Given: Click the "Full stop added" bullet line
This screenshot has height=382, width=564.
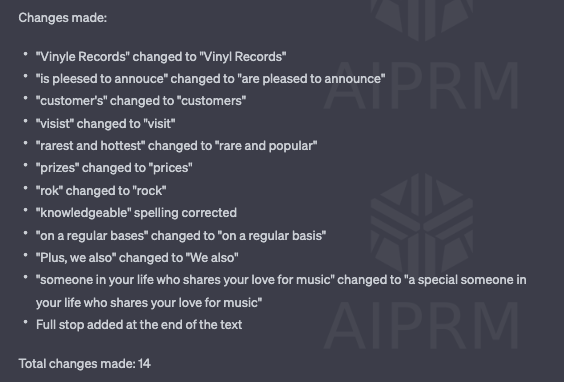Looking at the screenshot, I should (x=139, y=324).
